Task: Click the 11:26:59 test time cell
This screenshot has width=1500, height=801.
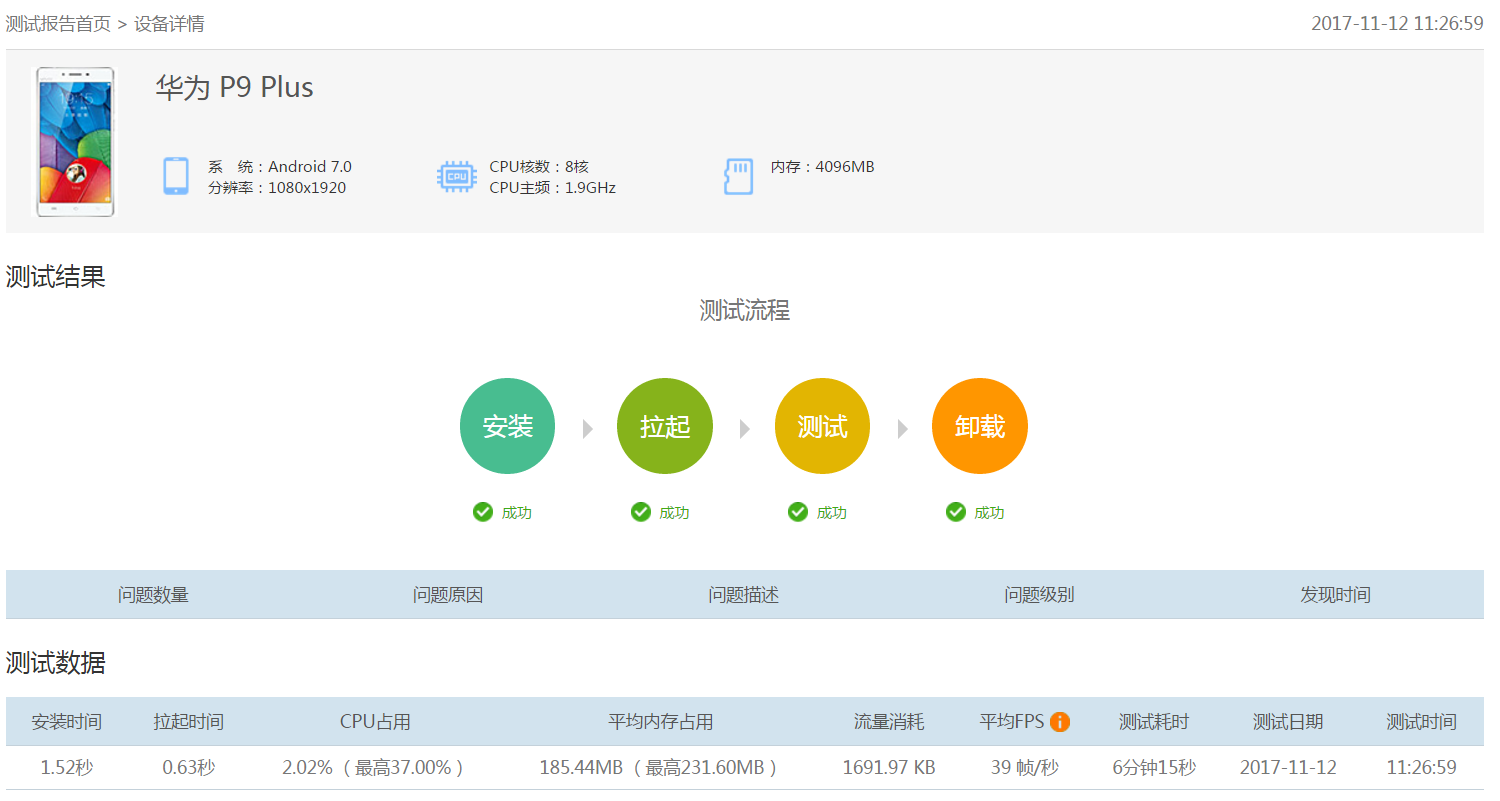Action: click(x=1422, y=768)
